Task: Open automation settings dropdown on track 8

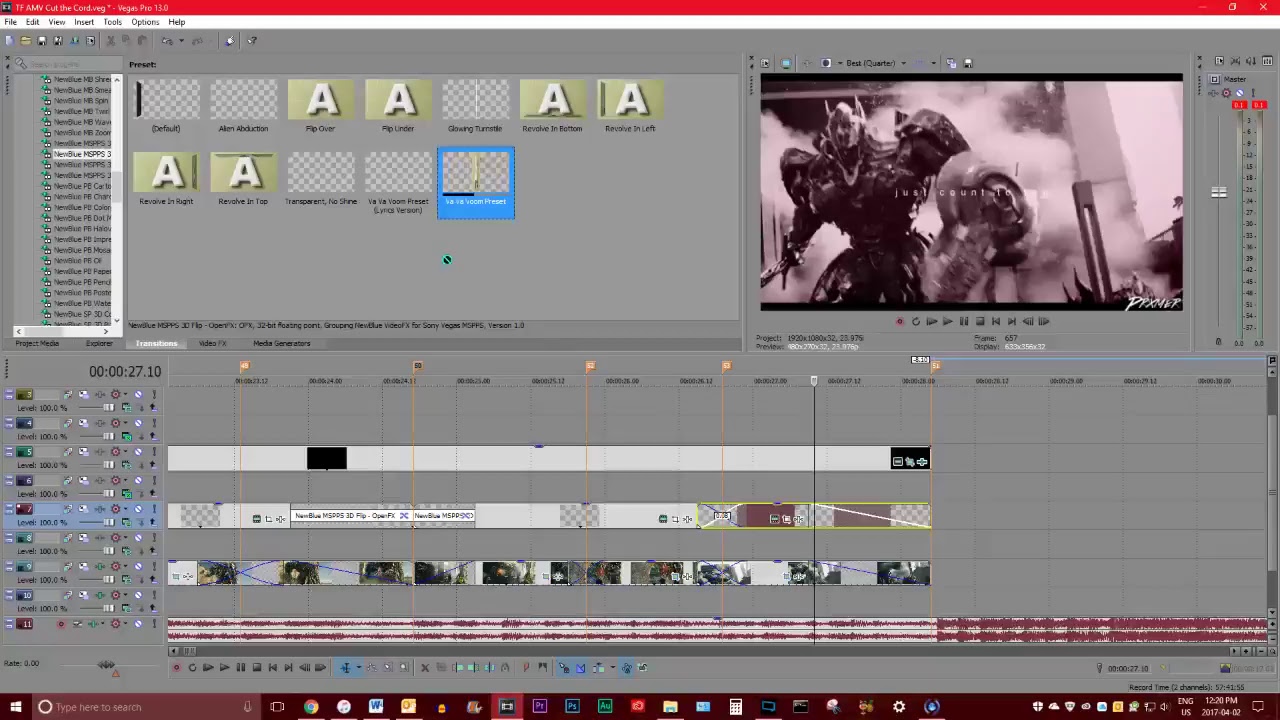Action: click(126, 538)
